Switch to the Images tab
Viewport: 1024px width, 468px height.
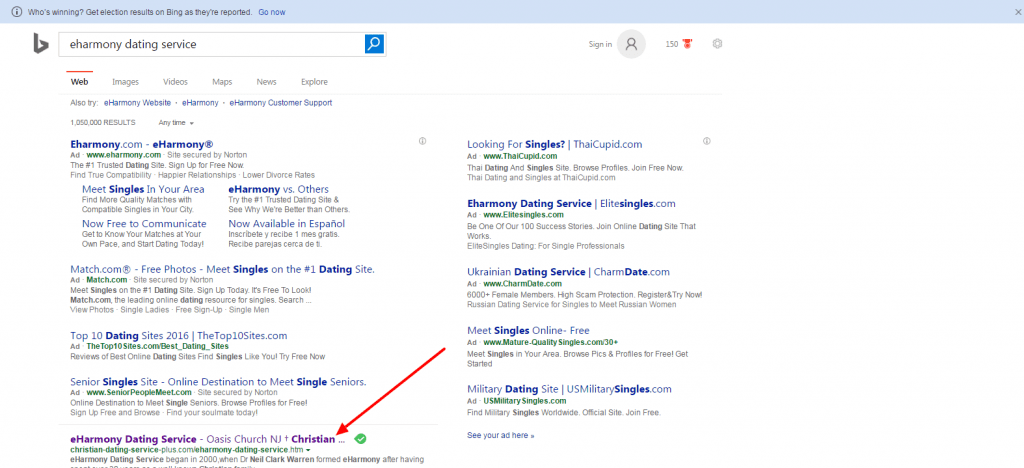[125, 82]
